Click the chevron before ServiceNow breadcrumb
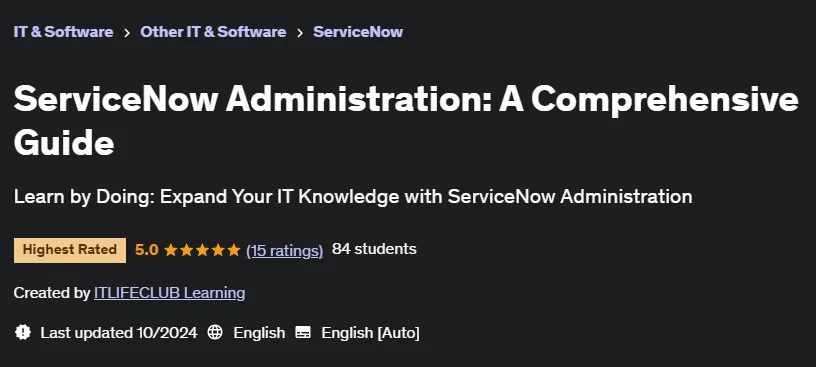 pyautogui.click(x=300, y=32)
